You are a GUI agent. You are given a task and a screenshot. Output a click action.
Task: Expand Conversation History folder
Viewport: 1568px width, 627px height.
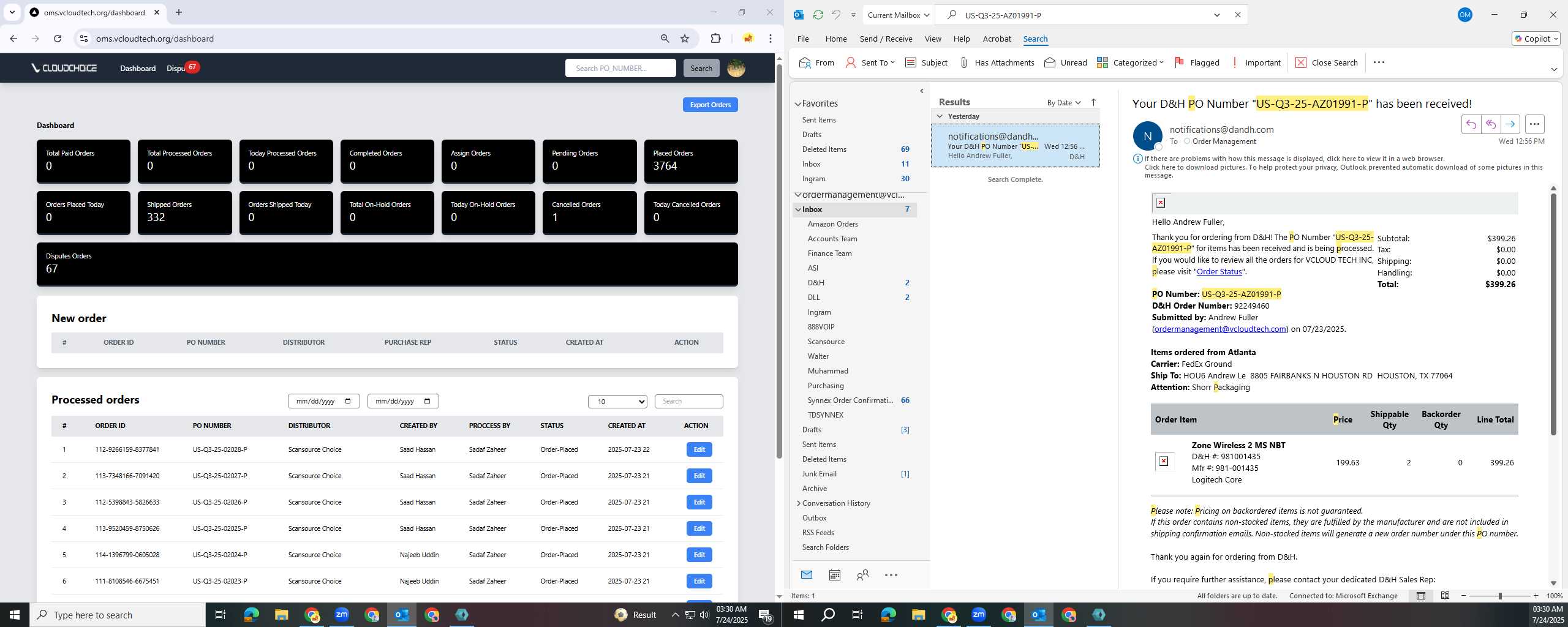click(x=798, y=503)
